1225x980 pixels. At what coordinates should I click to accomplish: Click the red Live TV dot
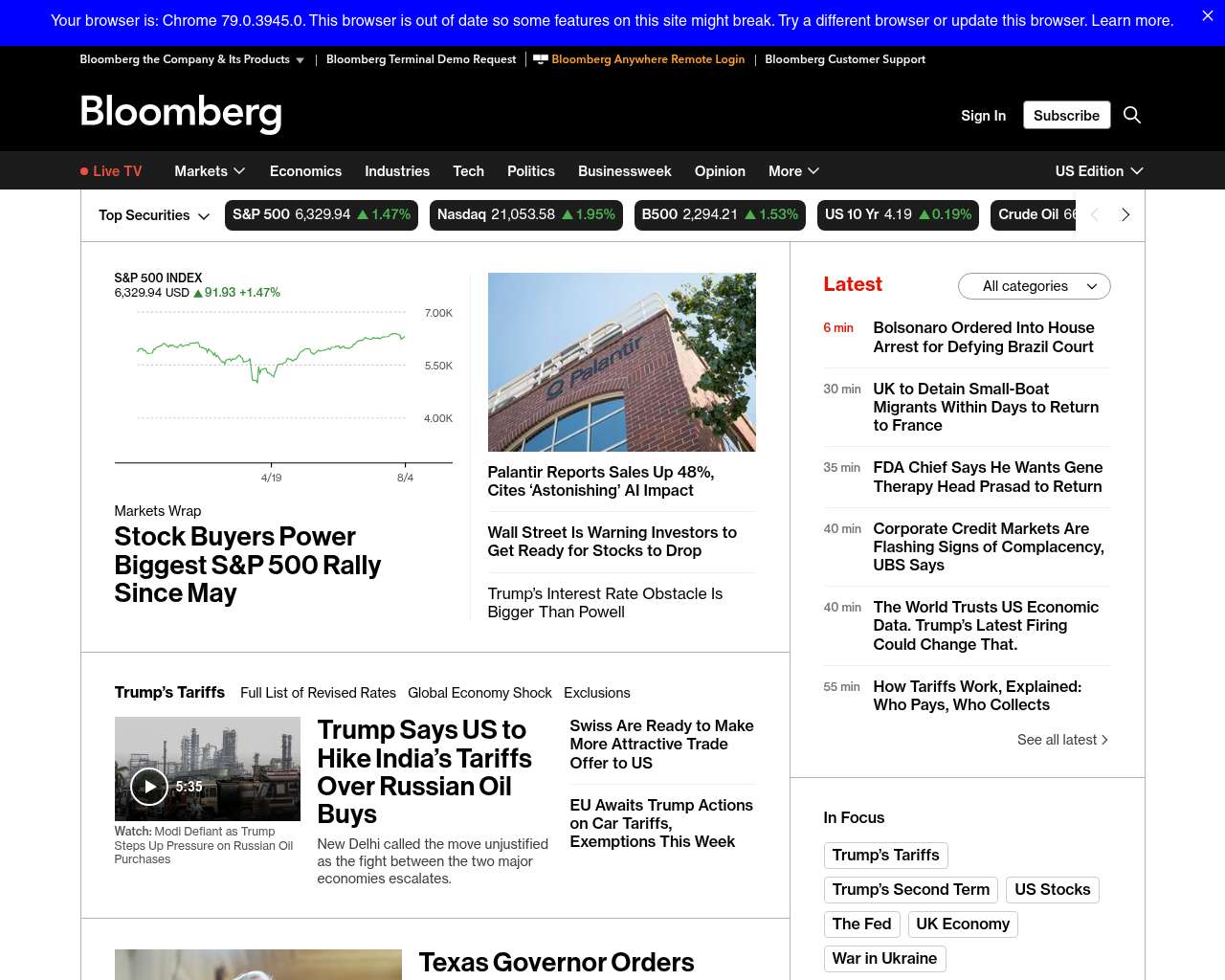tap(84, 171)
